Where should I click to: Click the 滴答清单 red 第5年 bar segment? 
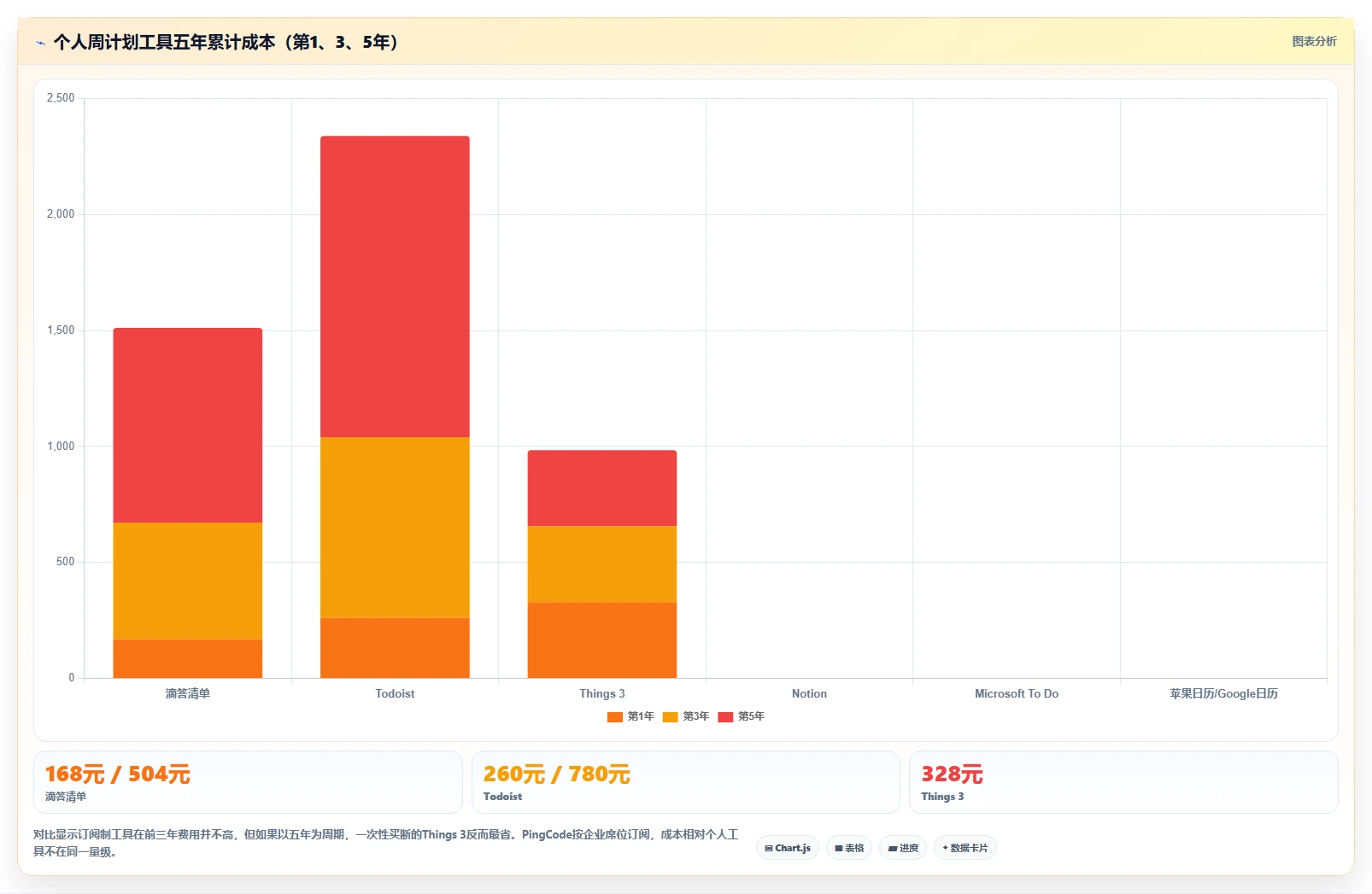click(x=188, y=425)
